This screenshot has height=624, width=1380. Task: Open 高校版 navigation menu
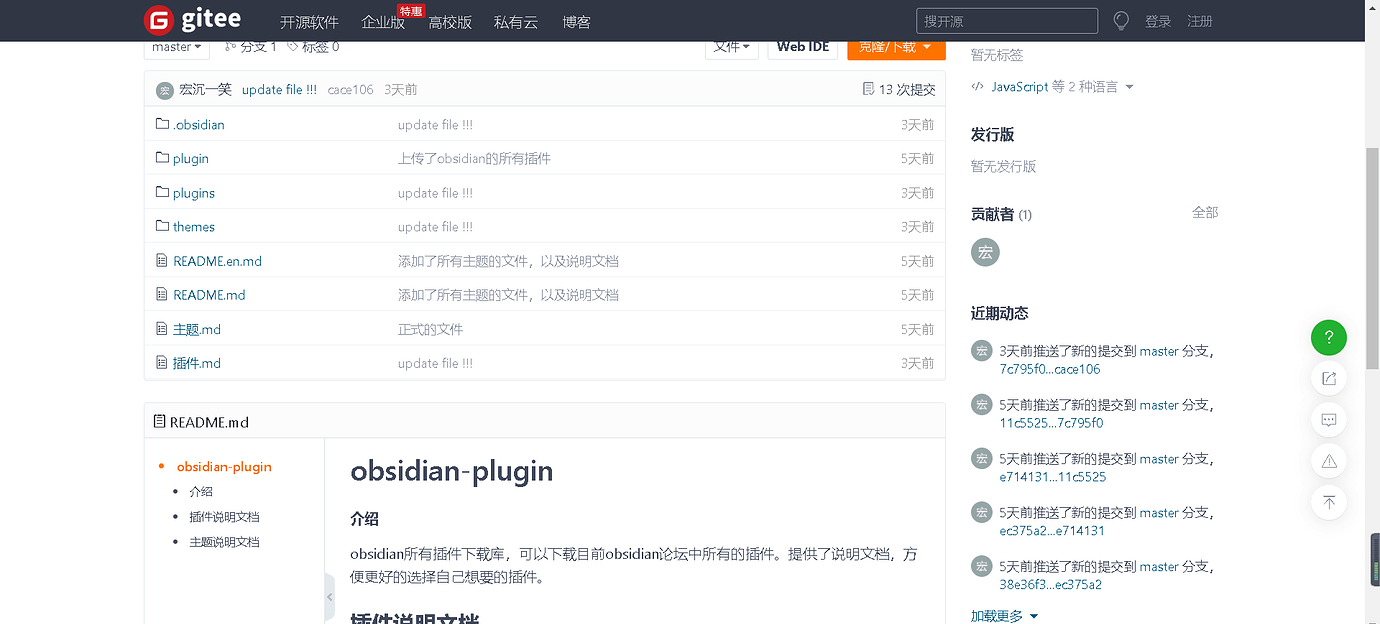pos(450,21)
